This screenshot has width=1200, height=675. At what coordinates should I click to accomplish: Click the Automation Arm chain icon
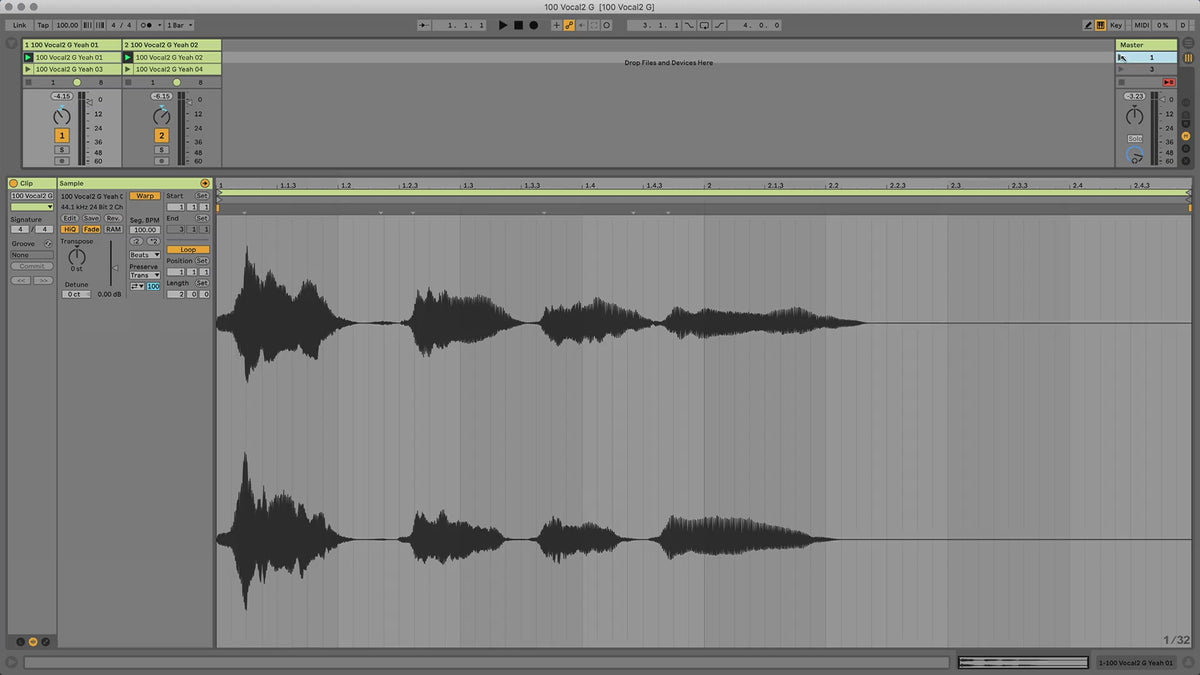click(569, 25)
